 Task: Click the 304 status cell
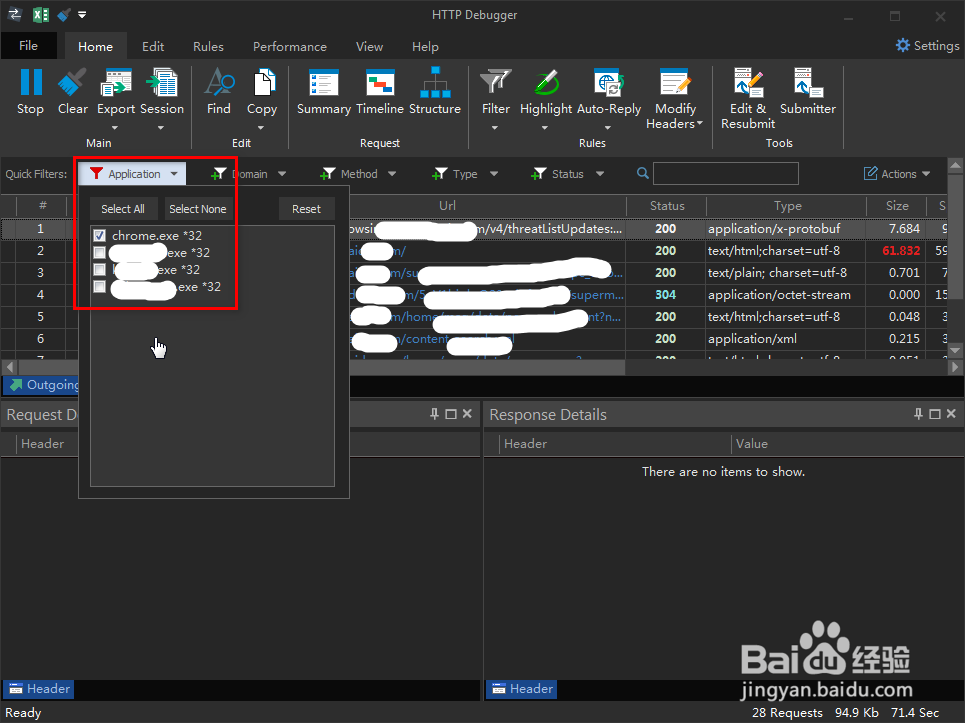(x=665, y=295)
